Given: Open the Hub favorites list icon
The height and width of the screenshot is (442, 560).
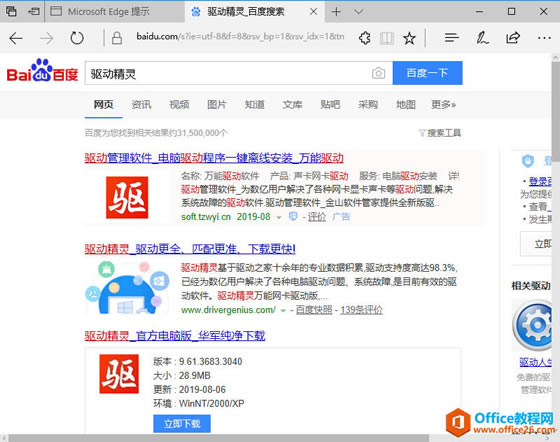Looking at the screenshot, I should [451, 37].
